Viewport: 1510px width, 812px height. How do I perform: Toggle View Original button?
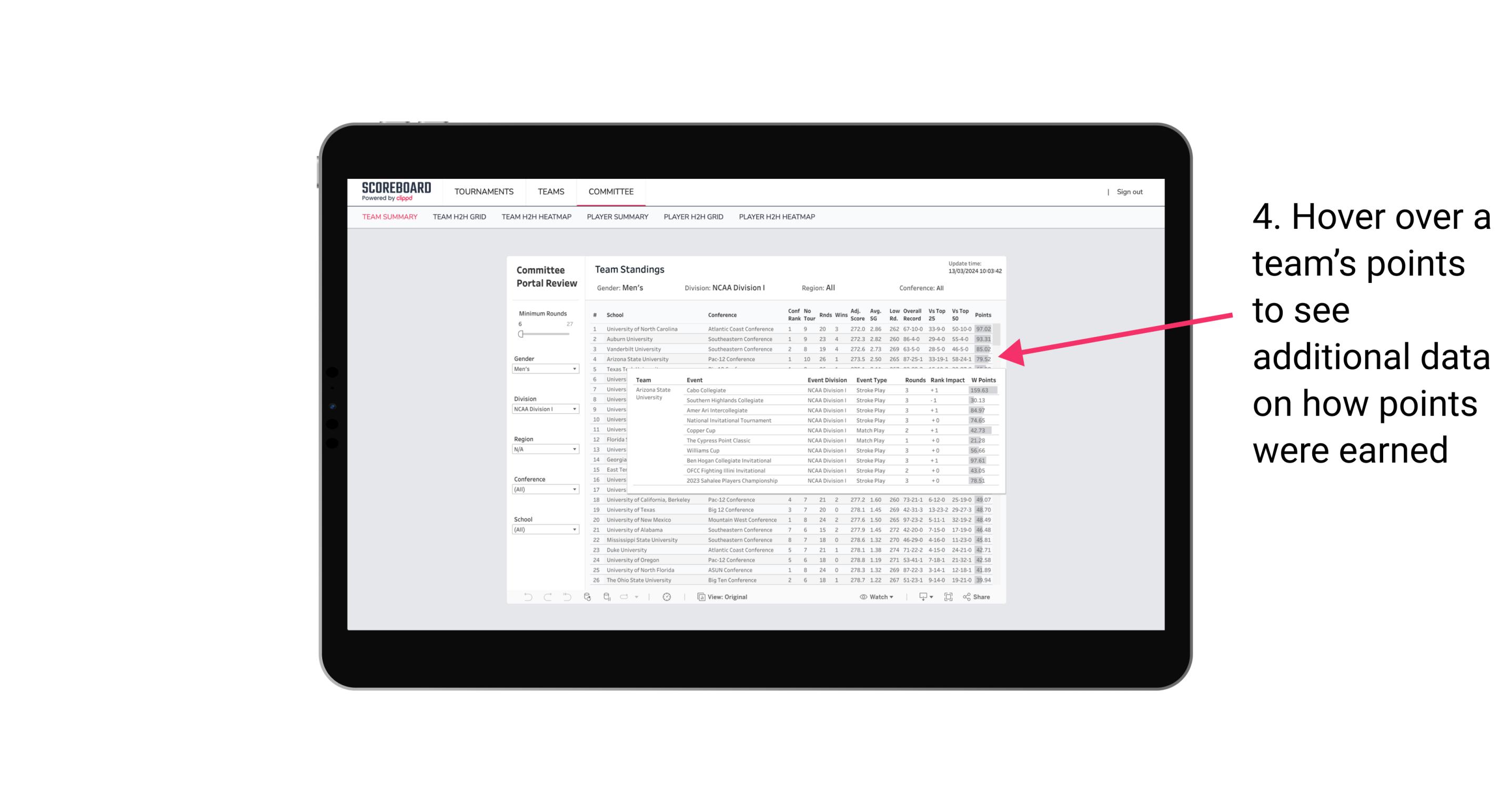(x=721, y=597)
